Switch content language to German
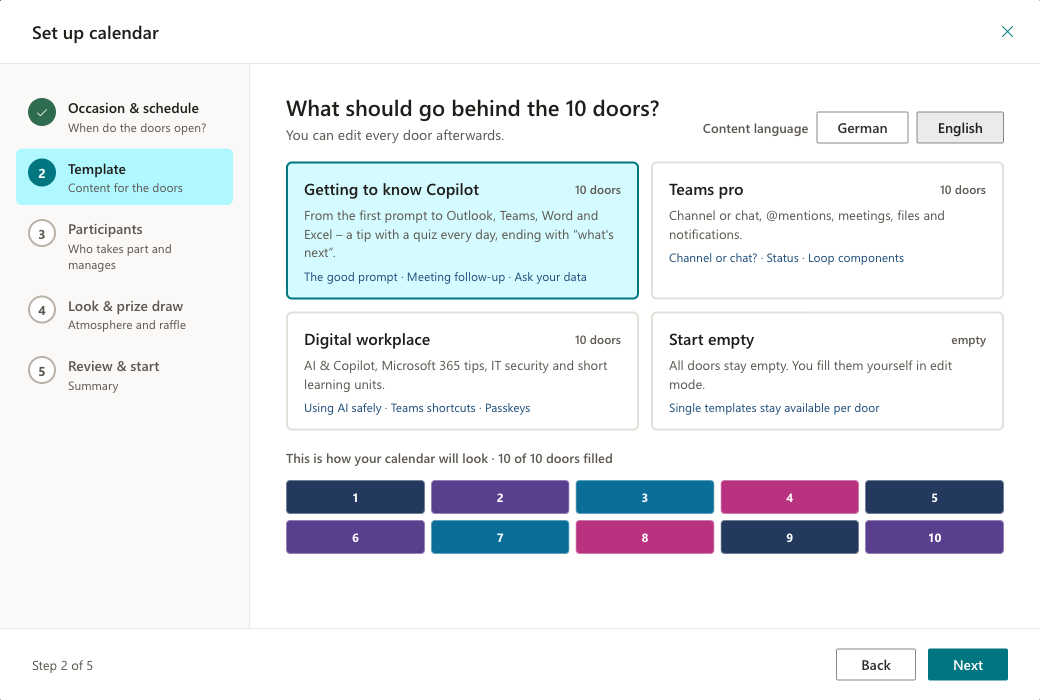 (x=862, y=127)
